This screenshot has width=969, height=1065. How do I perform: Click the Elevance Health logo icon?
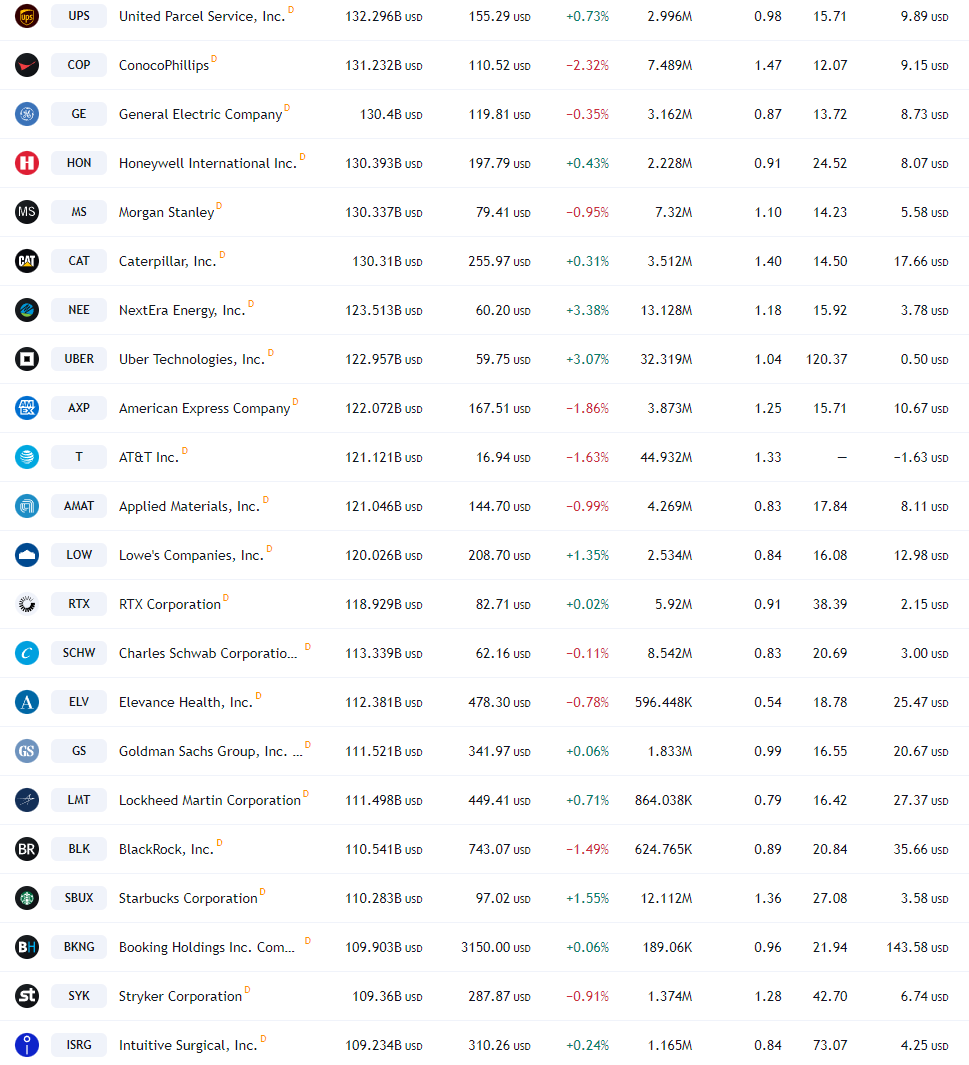tap(27, 702)
